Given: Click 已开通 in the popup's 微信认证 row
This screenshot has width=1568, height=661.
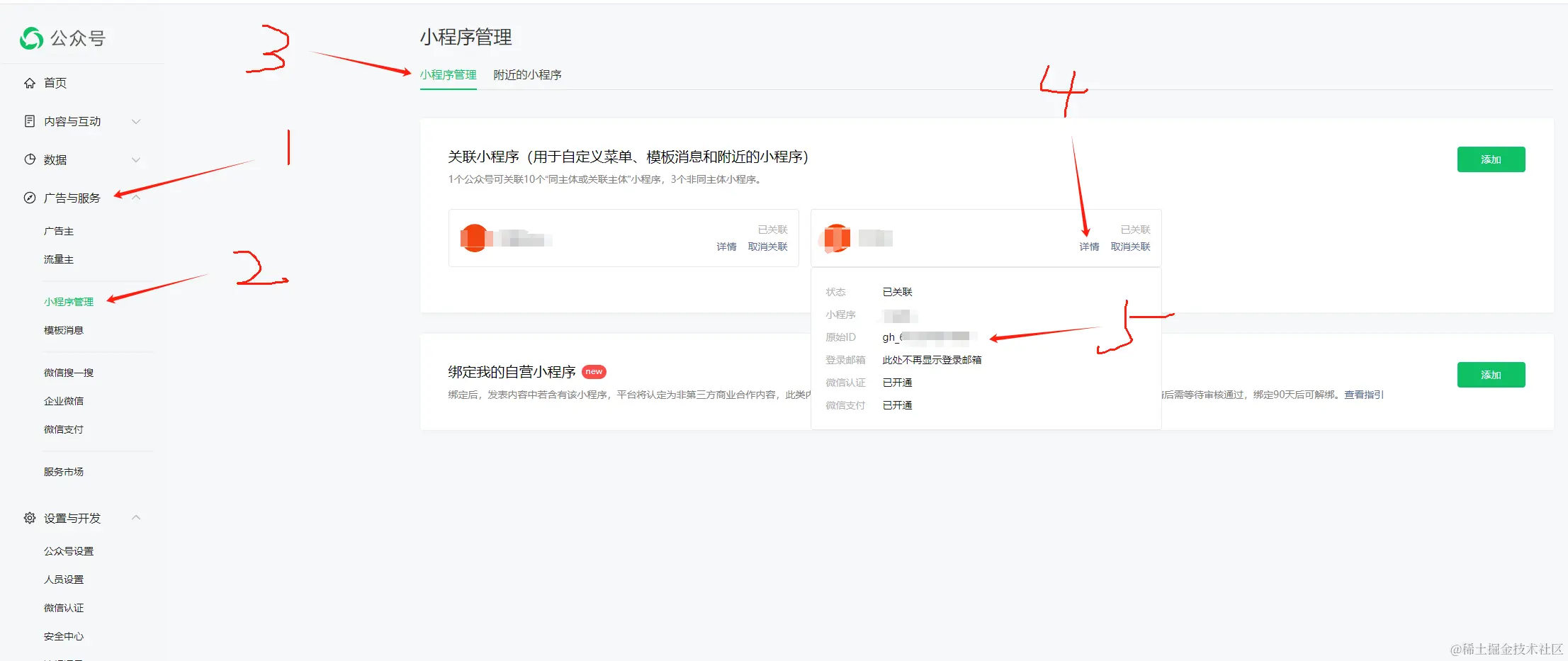Looking at the screenshot, I should (x=897, y=383).
